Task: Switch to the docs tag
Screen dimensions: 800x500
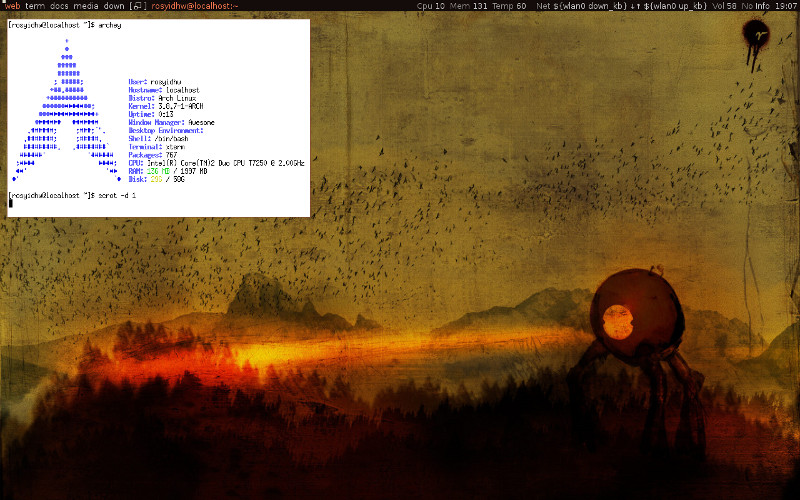Action: point(59,6)
